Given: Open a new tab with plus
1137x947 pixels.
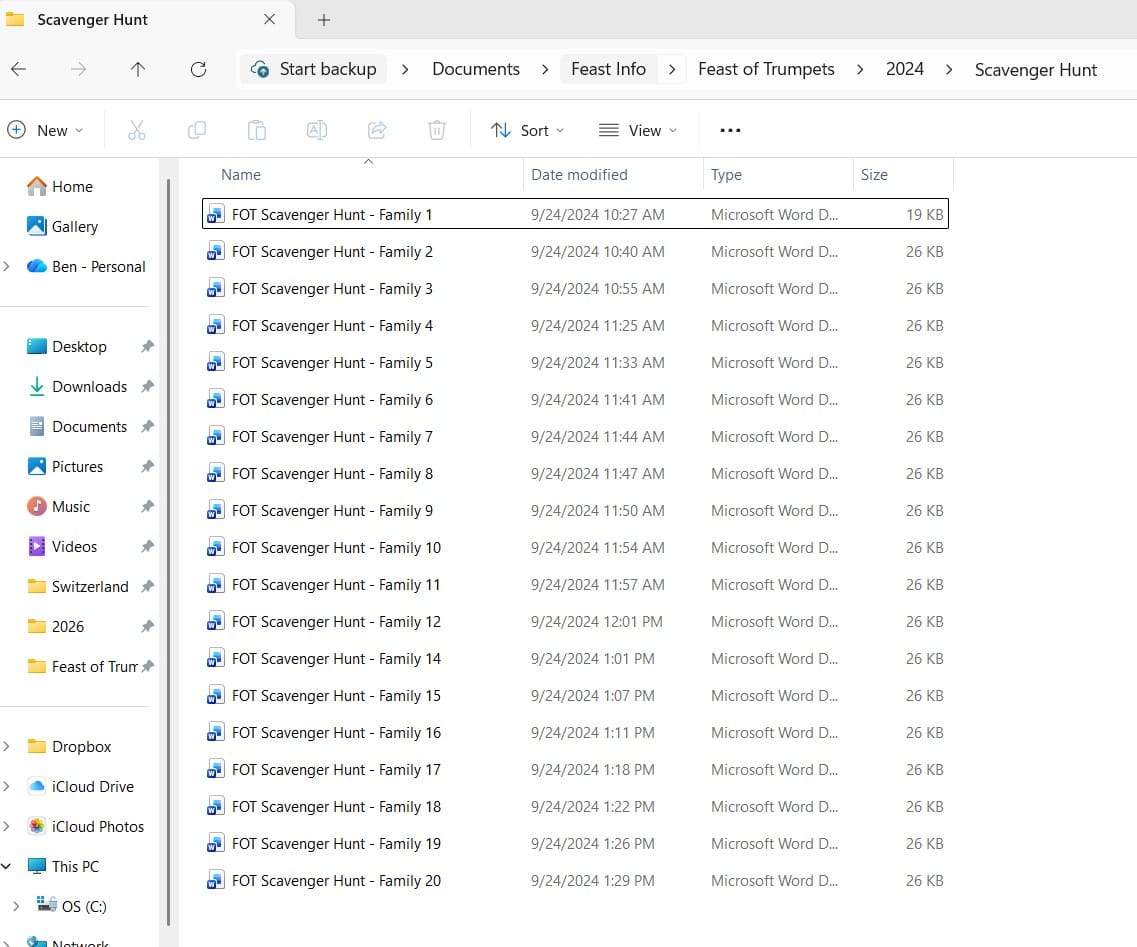Looking at the screenshot, I should click(x=324, y=20).
